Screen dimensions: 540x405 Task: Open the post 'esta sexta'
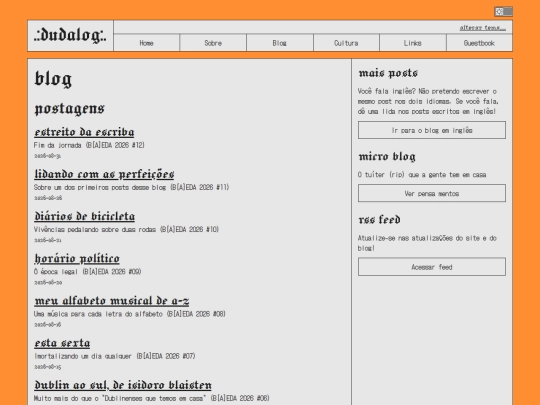(62, 343)
